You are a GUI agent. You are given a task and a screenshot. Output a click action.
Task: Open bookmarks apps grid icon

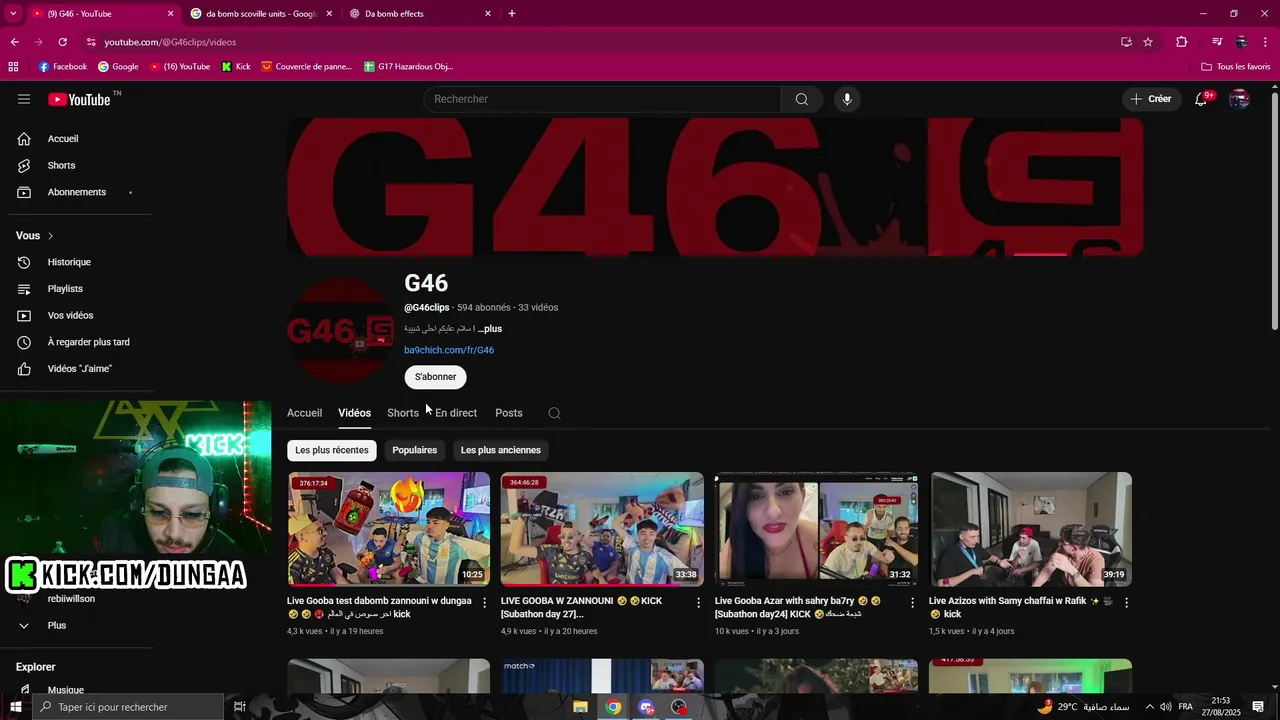[x=13, y=67]
